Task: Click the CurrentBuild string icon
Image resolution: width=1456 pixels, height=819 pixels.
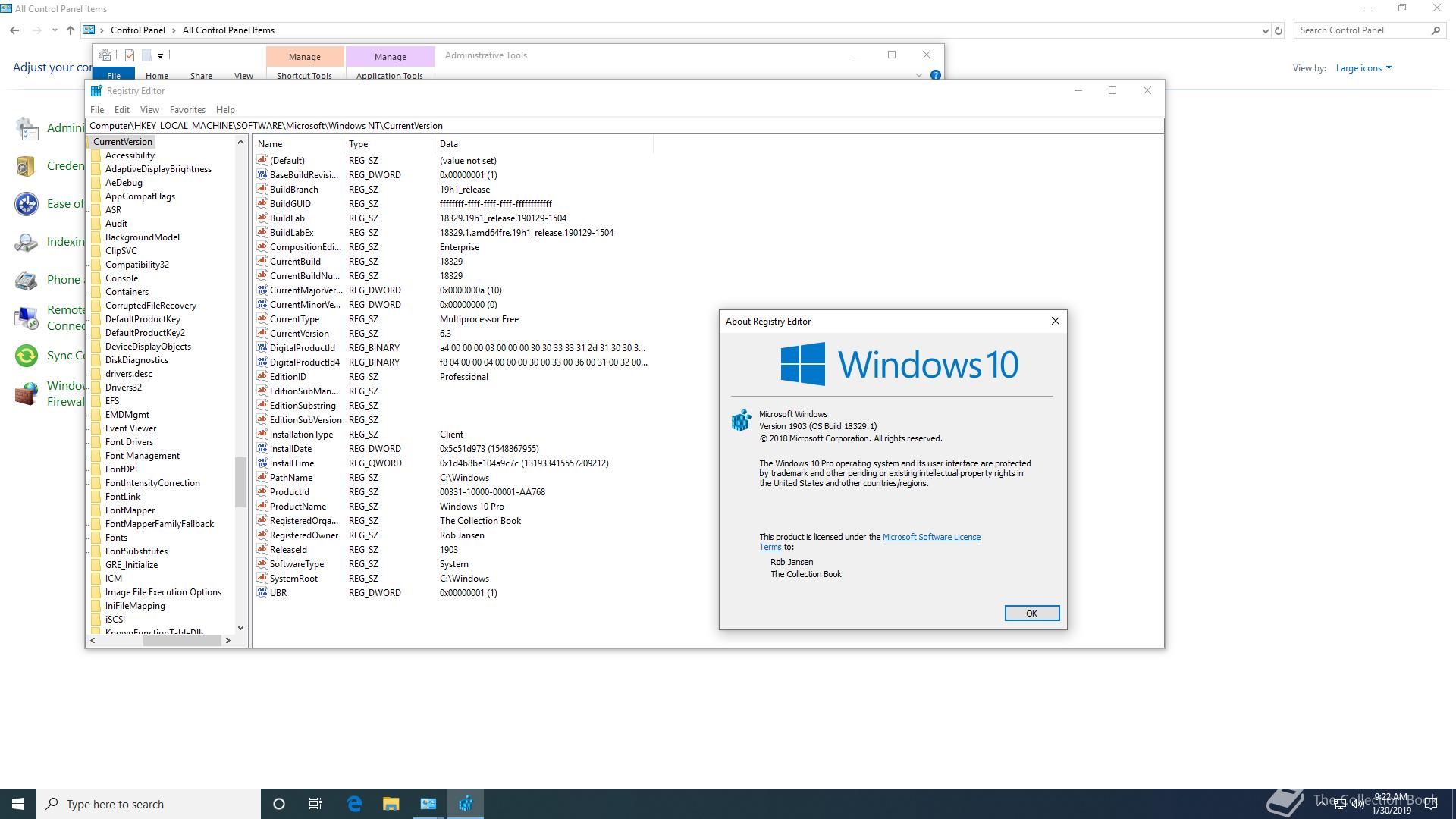Action: point(262,261)
